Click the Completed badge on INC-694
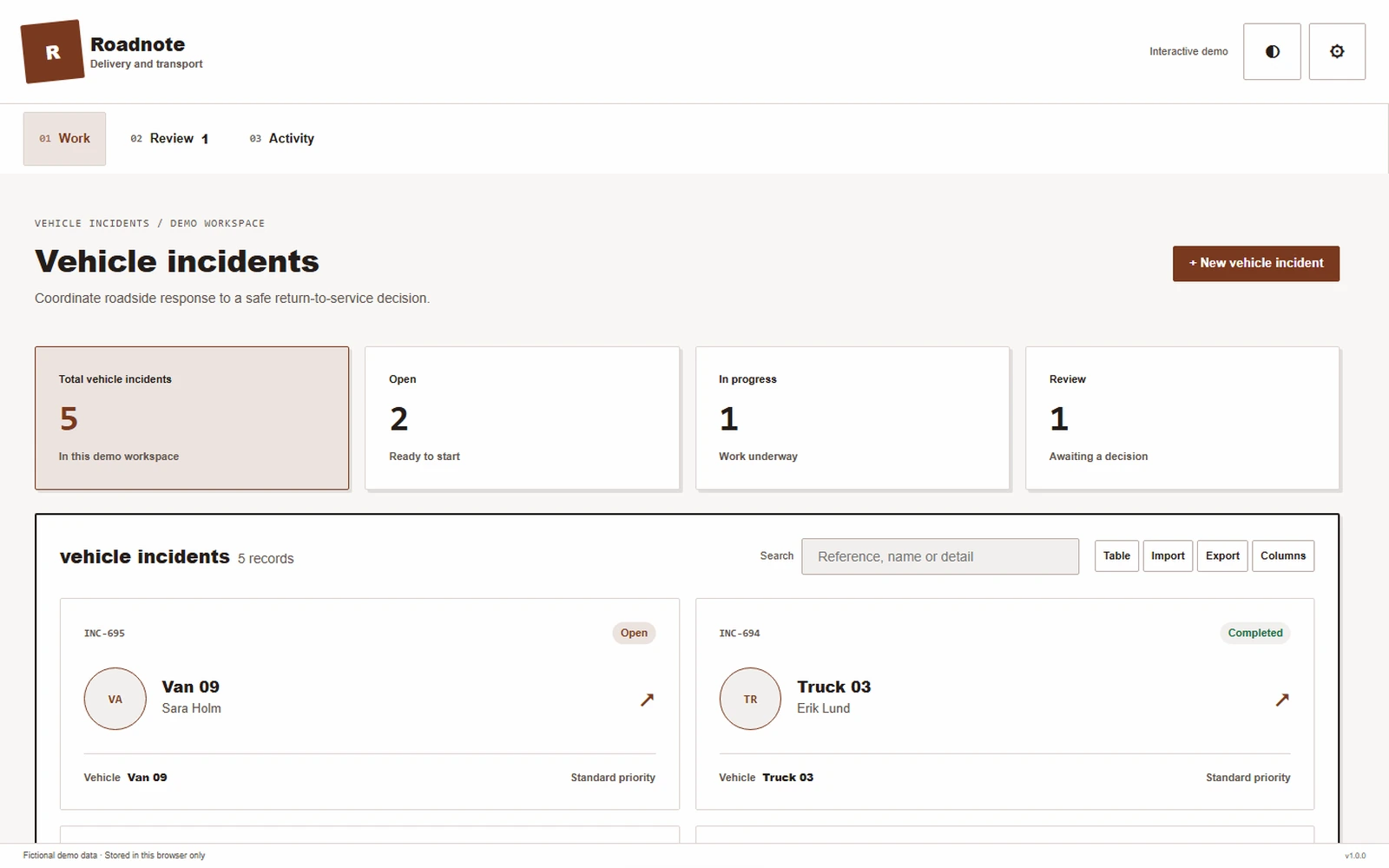This screenshot has width=1389, height=868. (x=1255, y=633)
